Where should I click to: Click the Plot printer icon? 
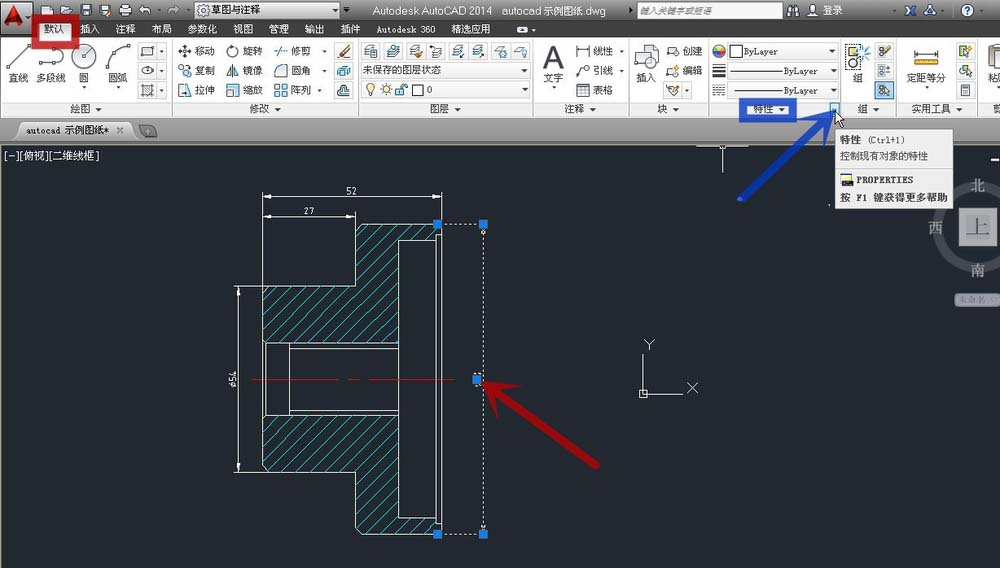126,10
